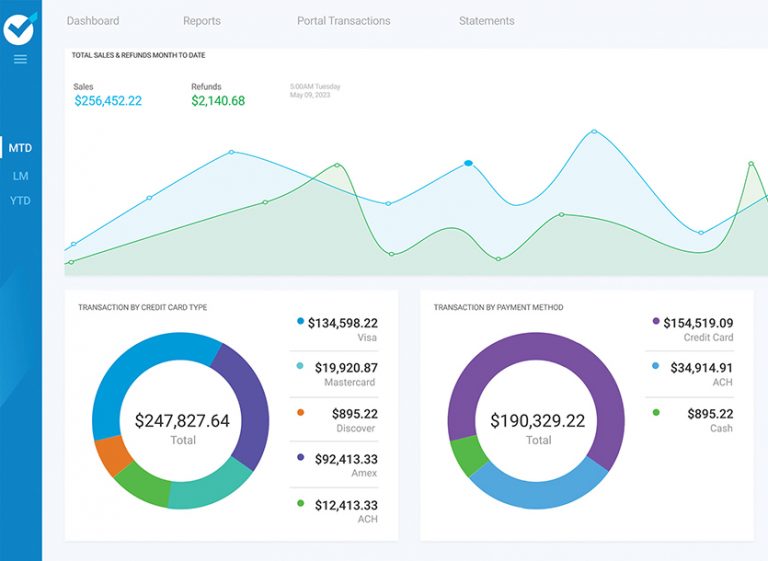Select the Credit Card purple legend dot
This screenshot has height=561, width=768.
(656, 322)
